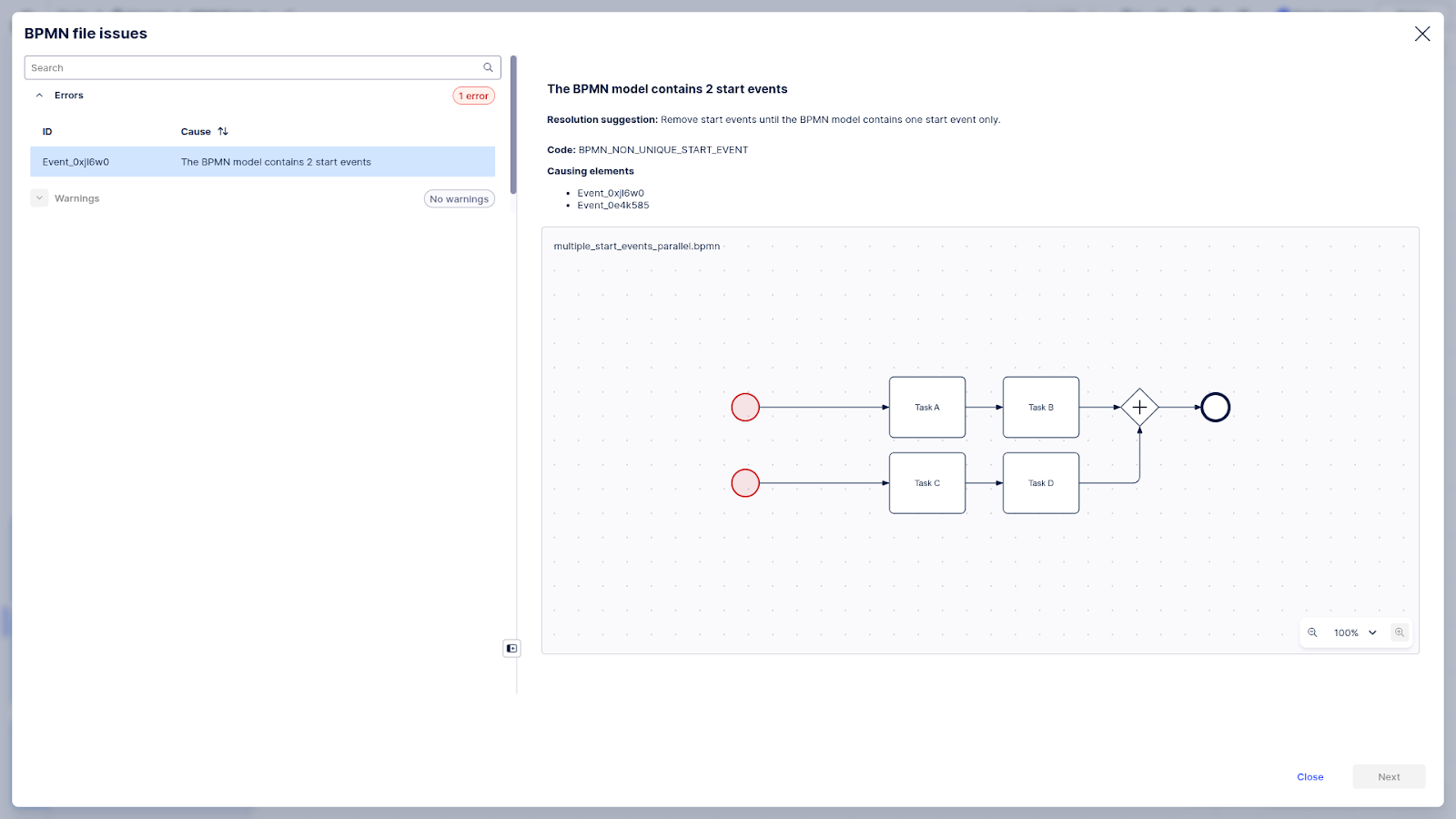Image resolution: width=1456 pixels, height=819 pixels.
Task: Open the 100% zoom level dropdown
Action: click(1355, 632)
